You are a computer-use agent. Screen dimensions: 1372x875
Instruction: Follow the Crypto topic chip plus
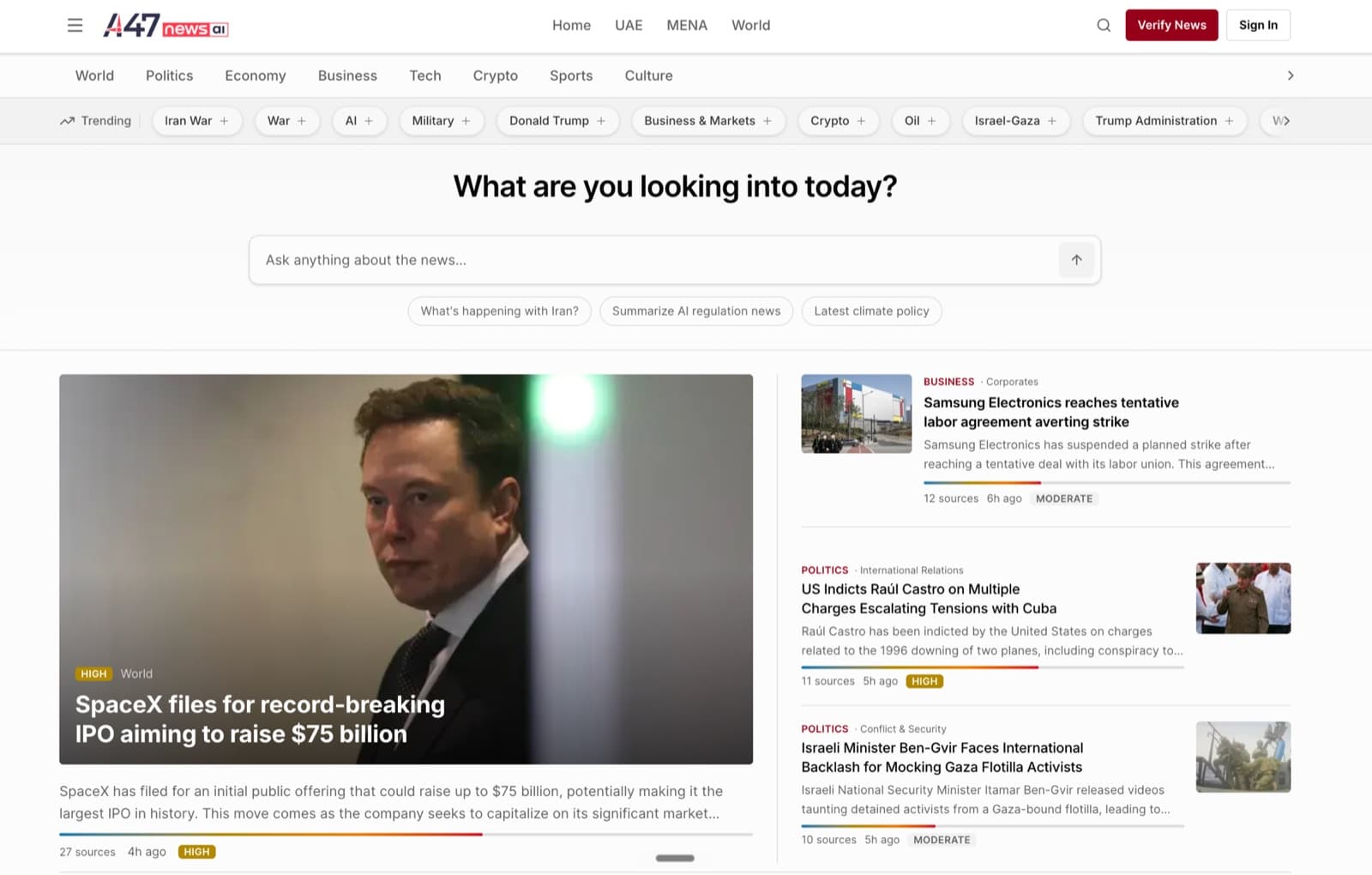[861, 121]
